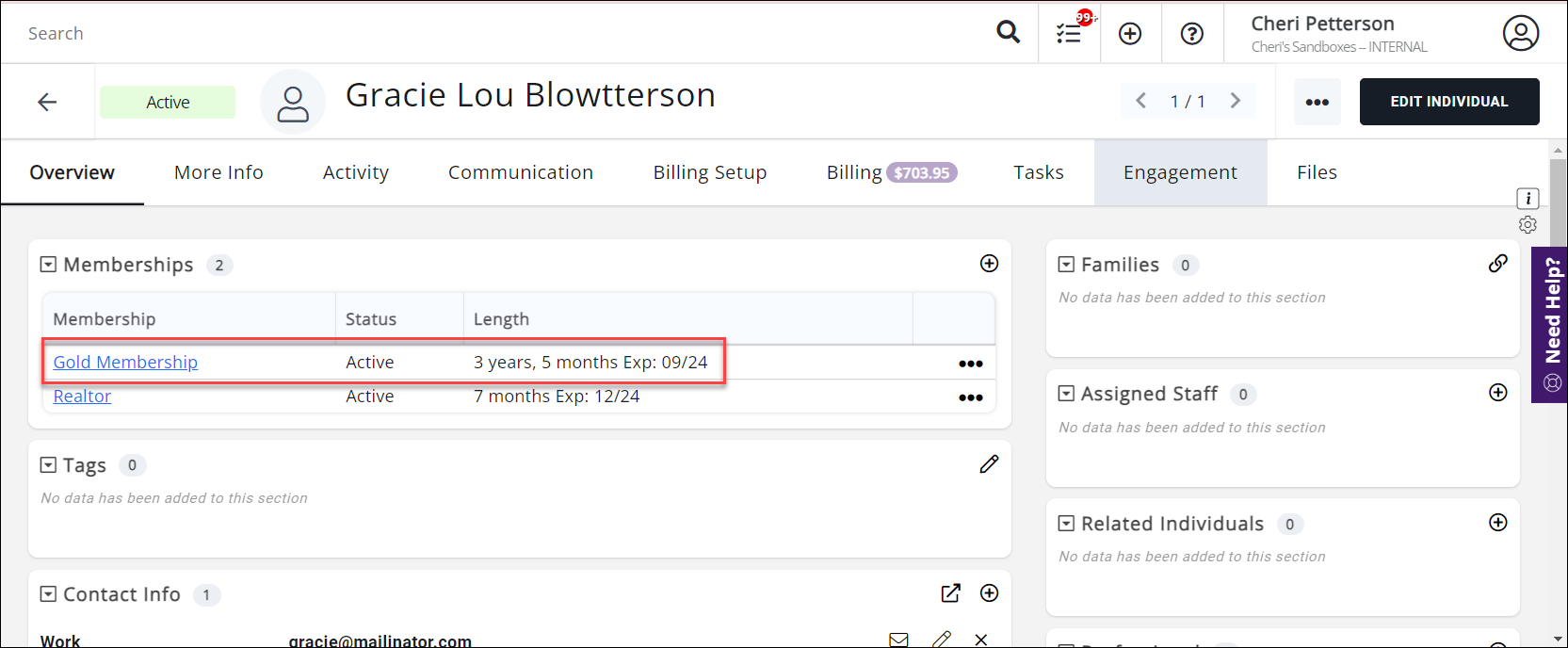Switch to the Billing Setup tab
Screen dimensions: 1568x648
709,172
